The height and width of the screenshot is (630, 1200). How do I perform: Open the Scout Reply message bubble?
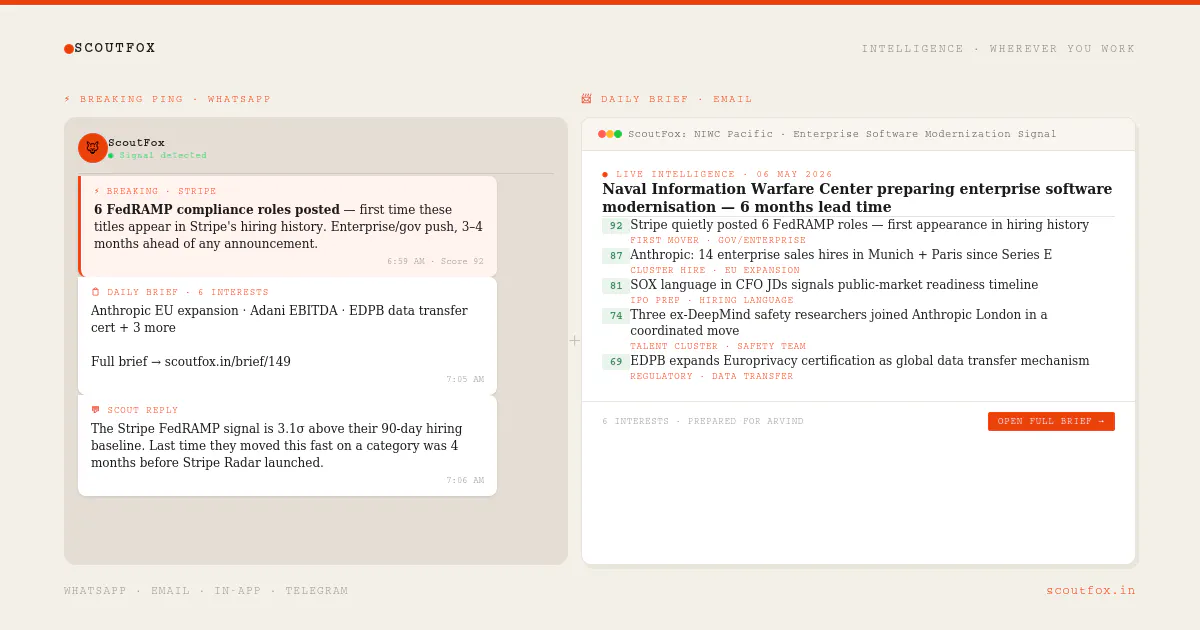click(x=288, y=446)
